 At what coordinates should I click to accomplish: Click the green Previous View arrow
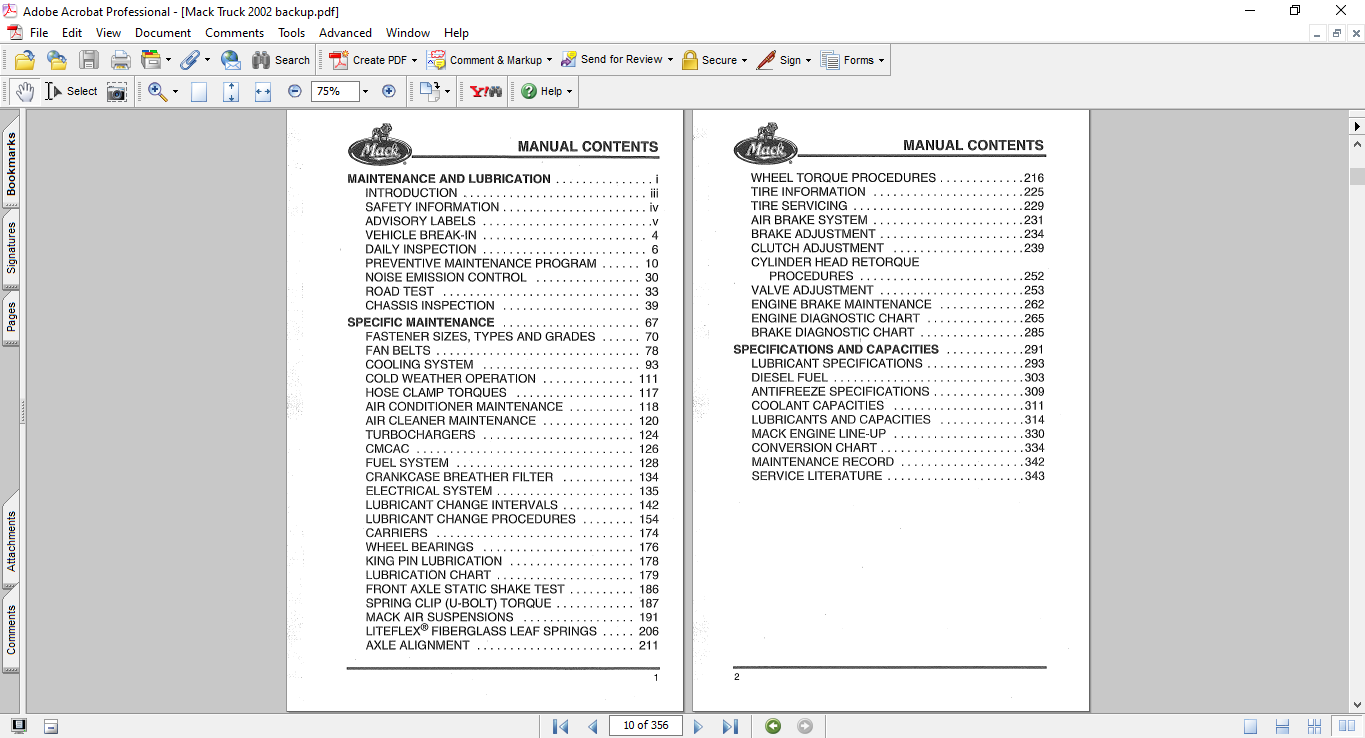click(x=773, y=726)
